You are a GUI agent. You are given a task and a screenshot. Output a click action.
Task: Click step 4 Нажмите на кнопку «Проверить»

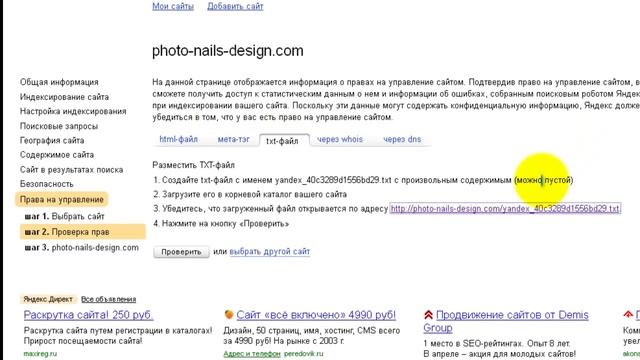click(x=221, y=224)
